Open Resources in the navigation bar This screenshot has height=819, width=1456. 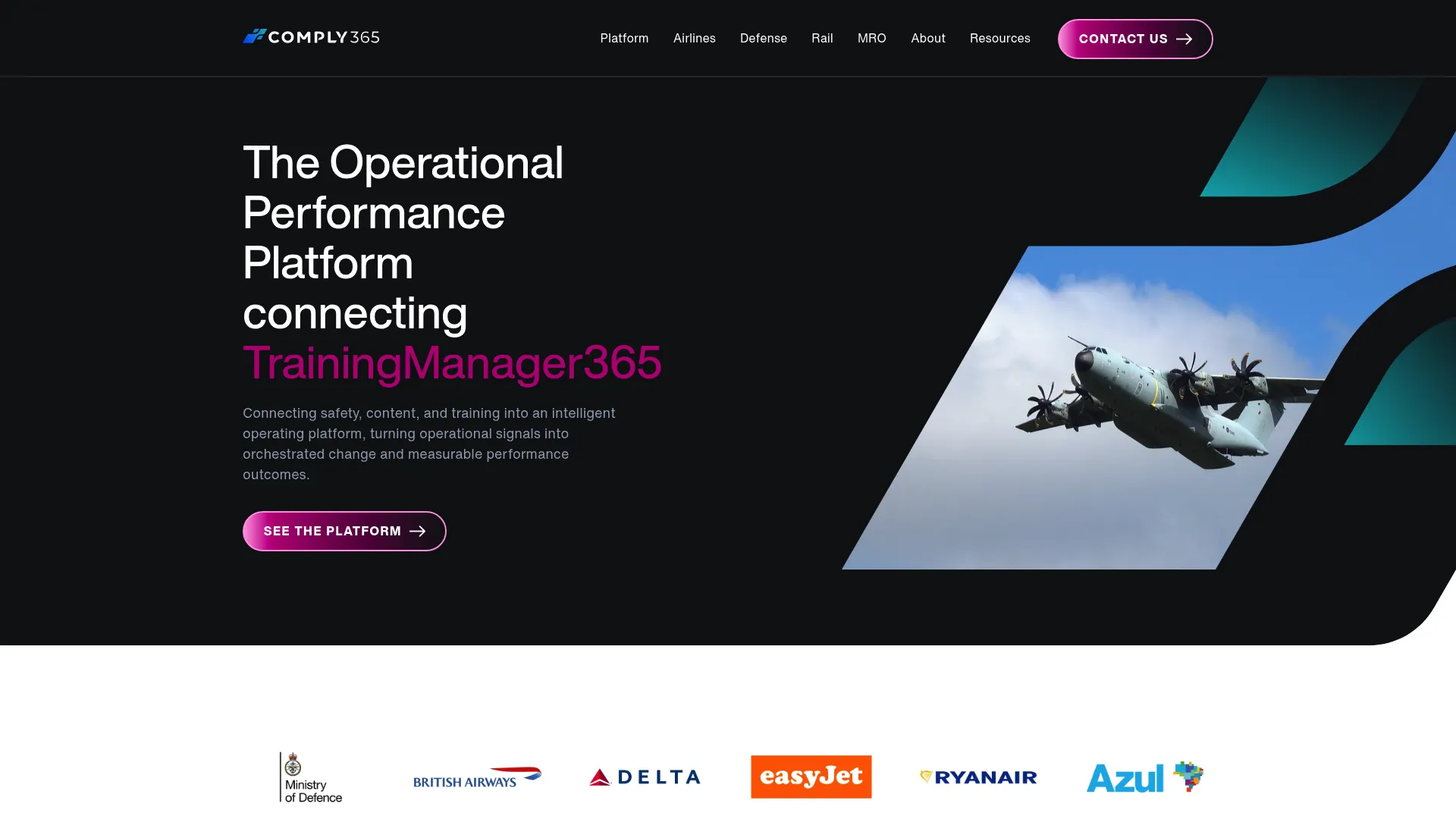pos(999,38)
